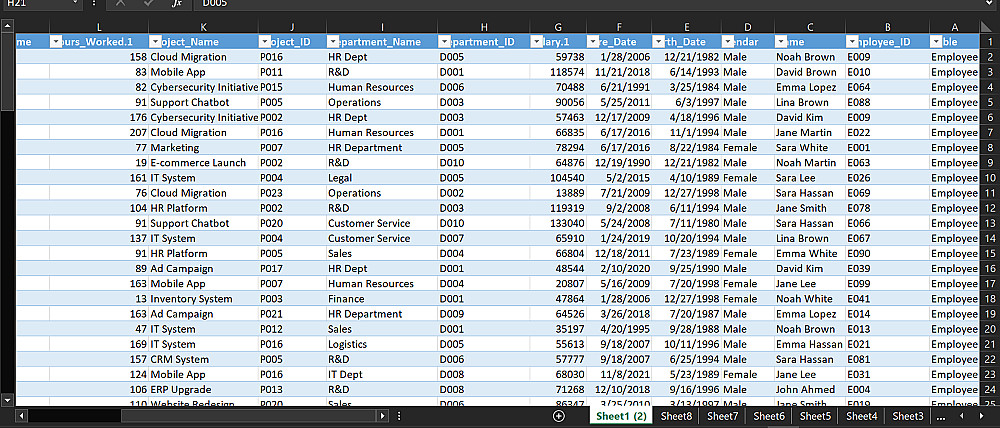The height and width of the screenshot is (428, 1000).
Task: Select column J header
Action: 292,26
